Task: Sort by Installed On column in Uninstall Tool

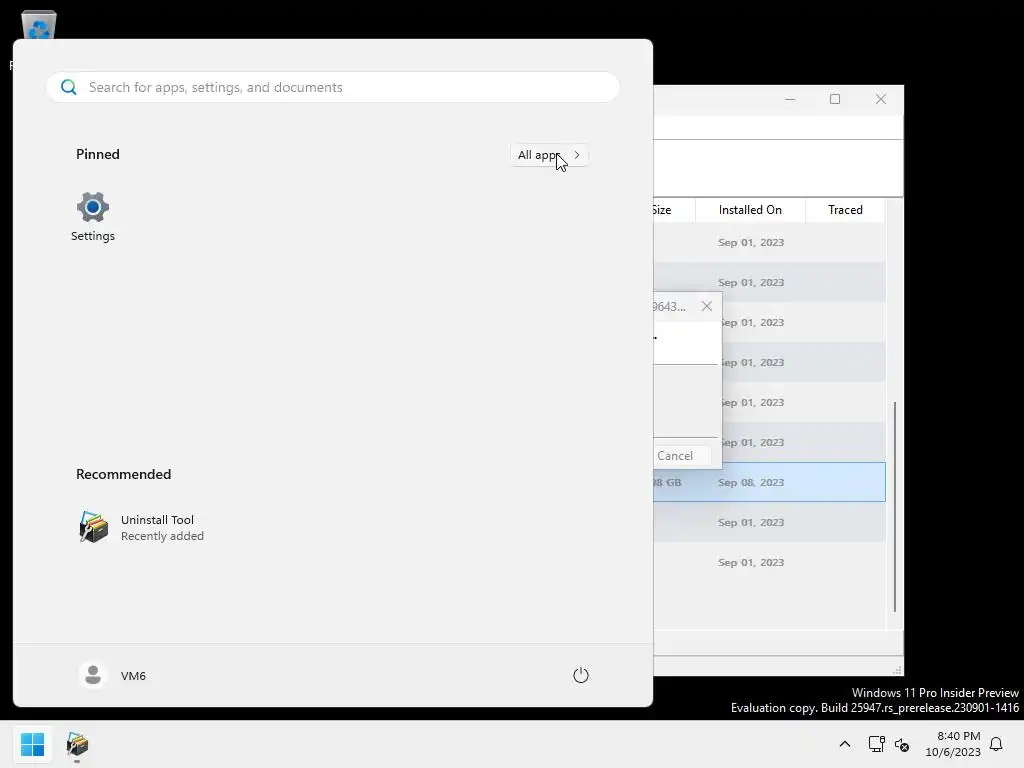Action: pos(750,210)
